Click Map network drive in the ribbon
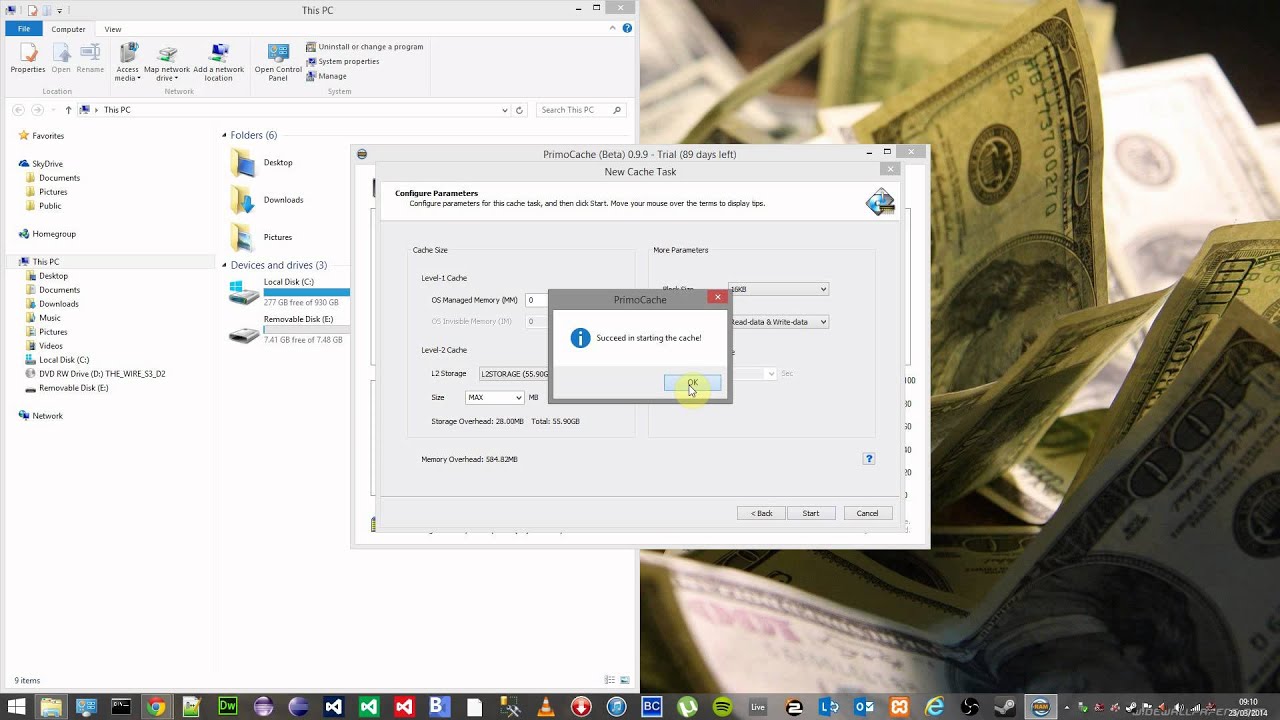This screenshot has height=720, width=1280. [167, 62]
